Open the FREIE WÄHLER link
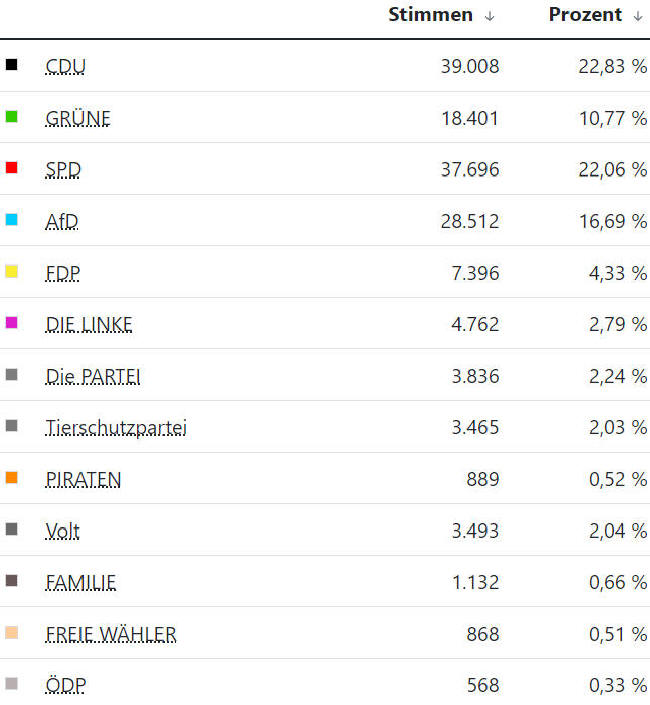Screen dimensions: 650x705 [x=111, y=634]
